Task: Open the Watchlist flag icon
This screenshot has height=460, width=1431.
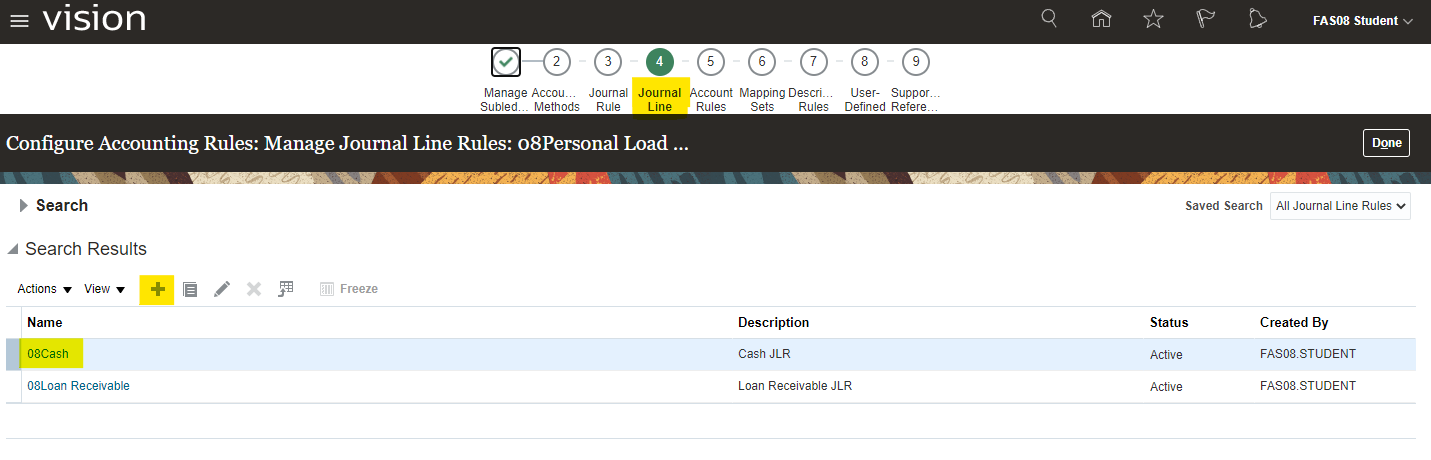Action: (1205, 19)
